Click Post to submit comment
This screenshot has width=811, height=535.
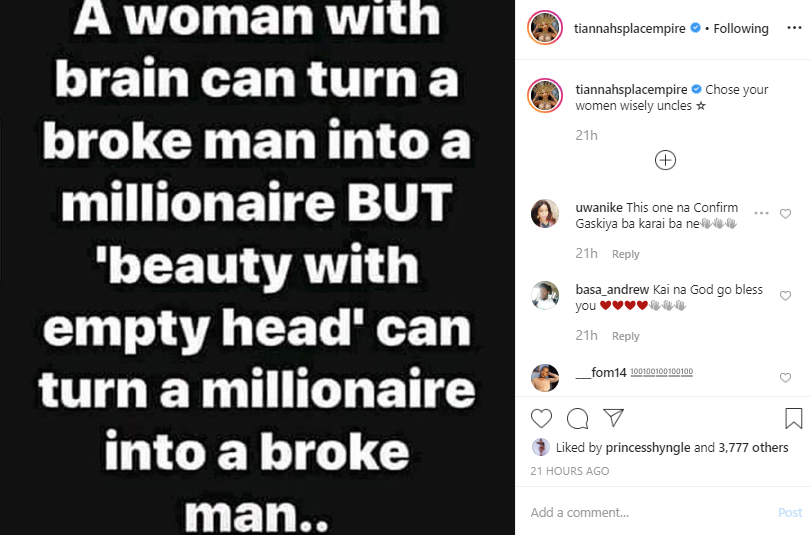click(x=790, y=513)
